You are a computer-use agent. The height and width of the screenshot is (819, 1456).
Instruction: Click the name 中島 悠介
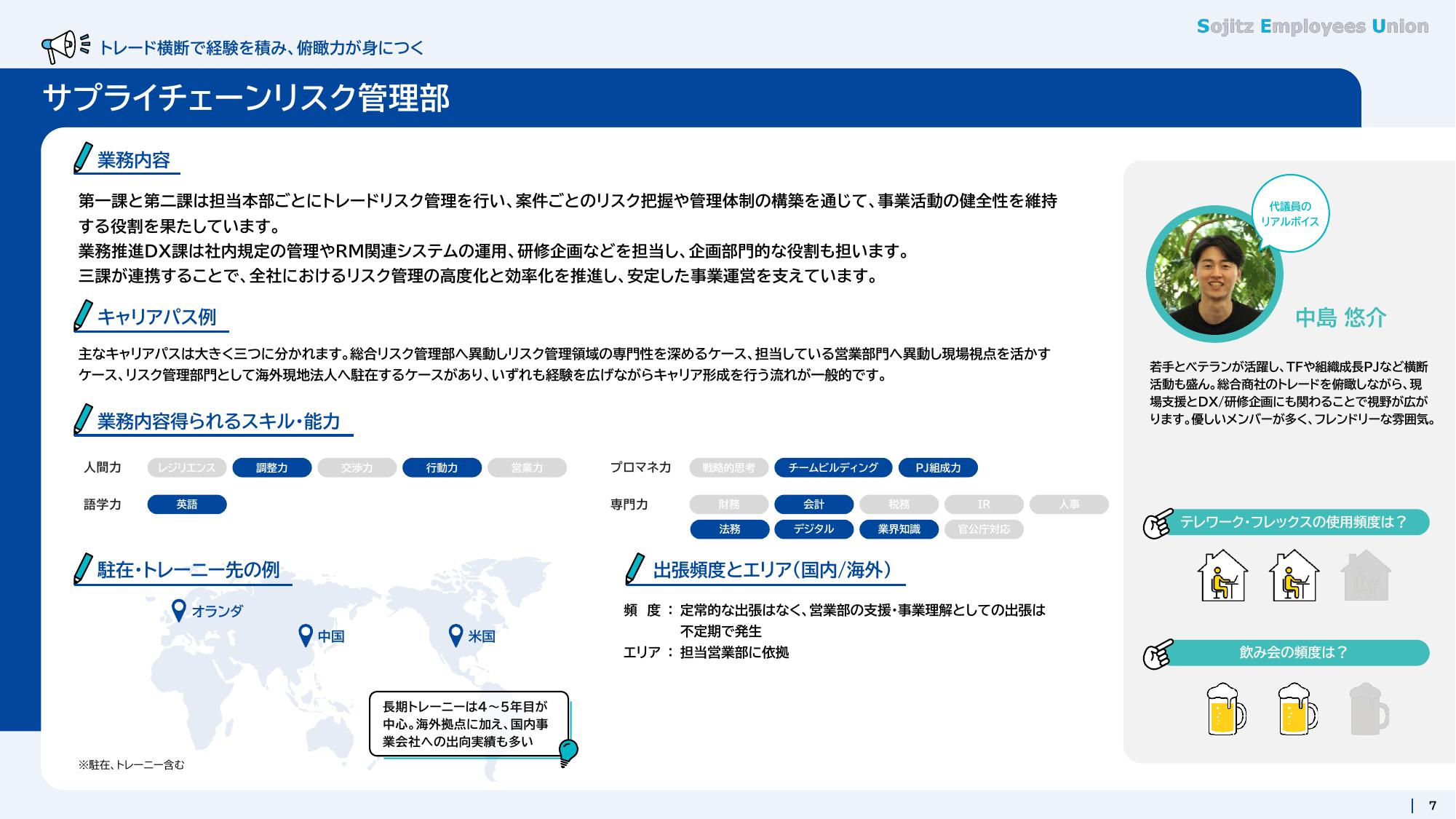coord(1341,317)
